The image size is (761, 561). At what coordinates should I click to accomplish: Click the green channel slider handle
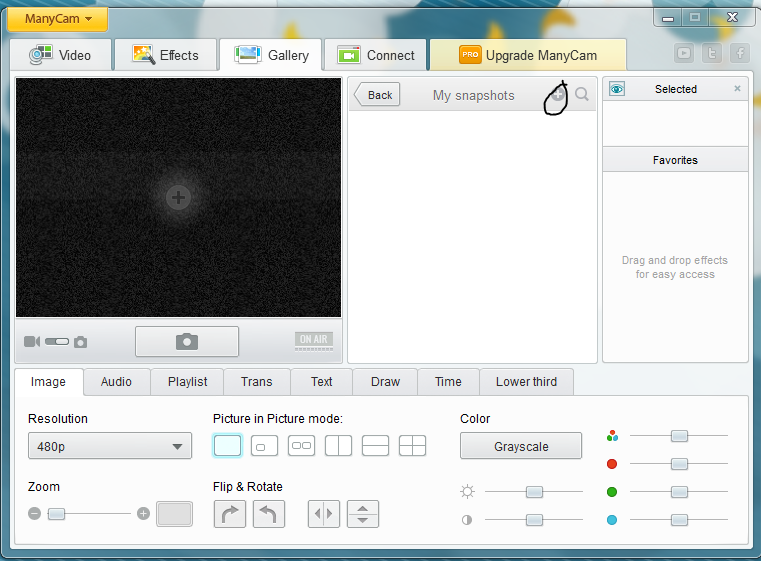tap(679, 492)
